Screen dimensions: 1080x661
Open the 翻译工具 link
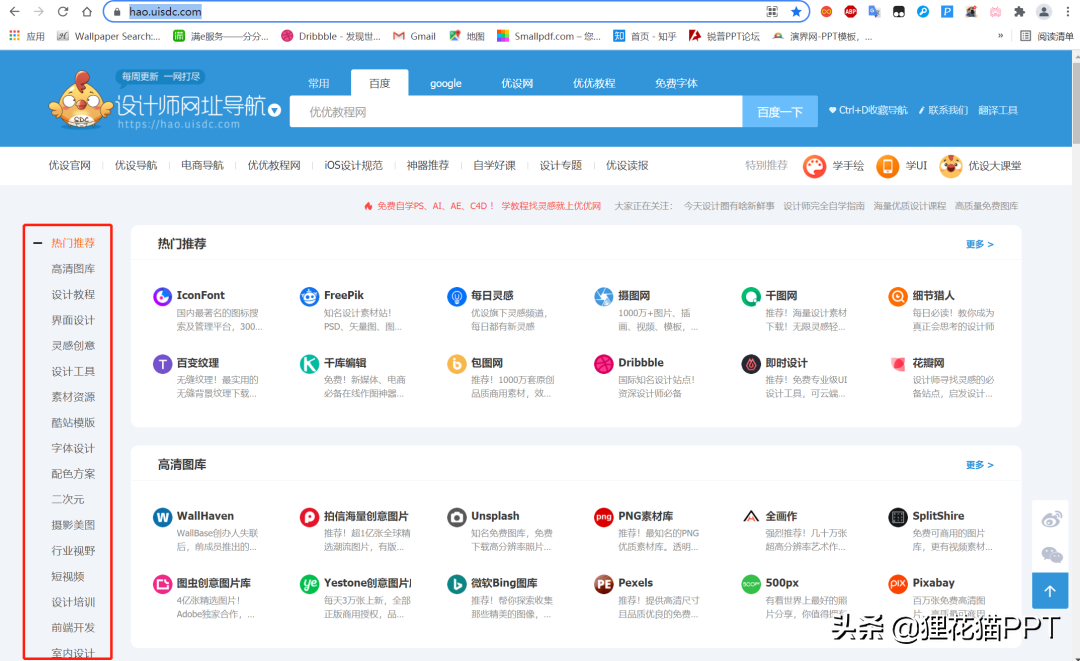click(x=997, y=110)
